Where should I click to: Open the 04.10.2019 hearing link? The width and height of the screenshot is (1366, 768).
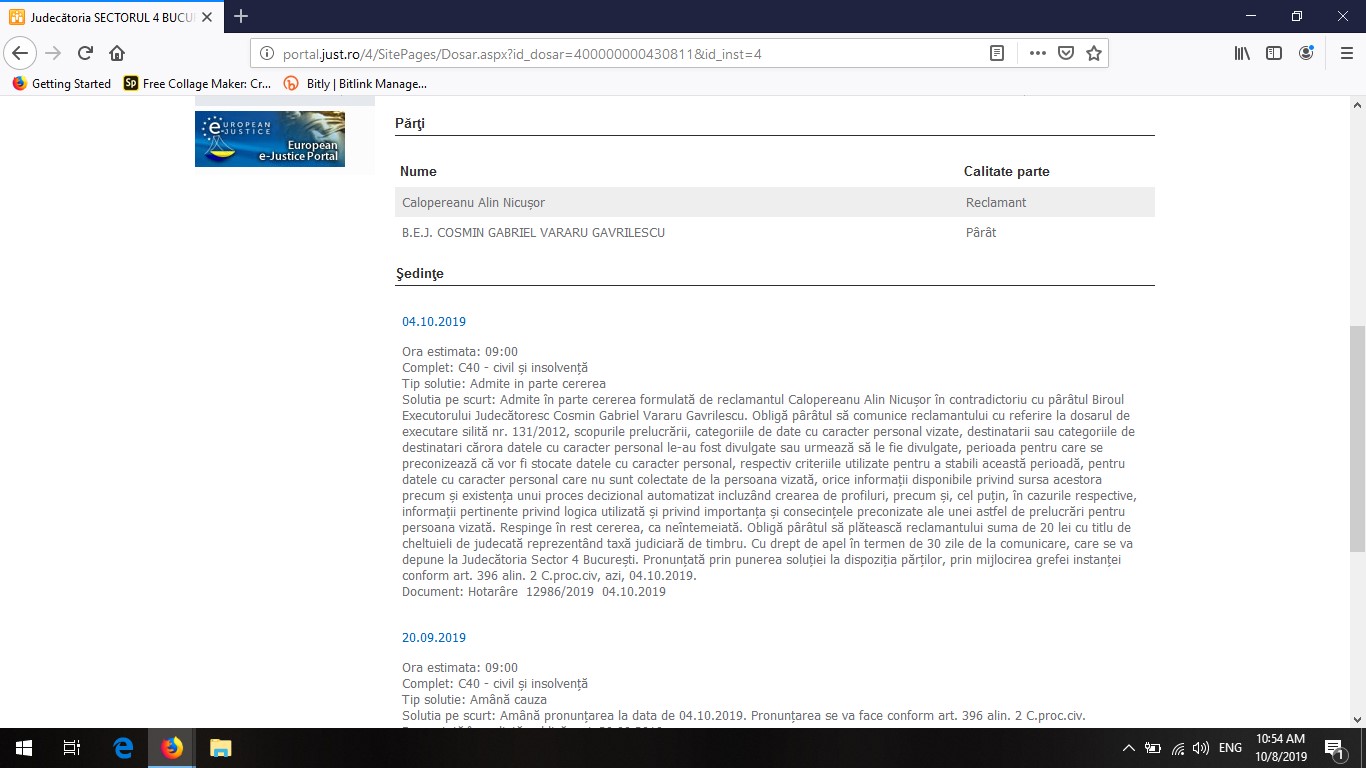pos(434,322)
